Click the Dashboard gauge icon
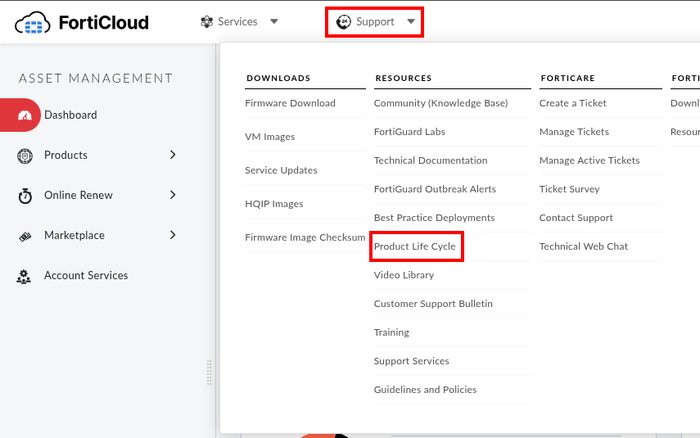This screenshot has width=700, height=438. 26,115
